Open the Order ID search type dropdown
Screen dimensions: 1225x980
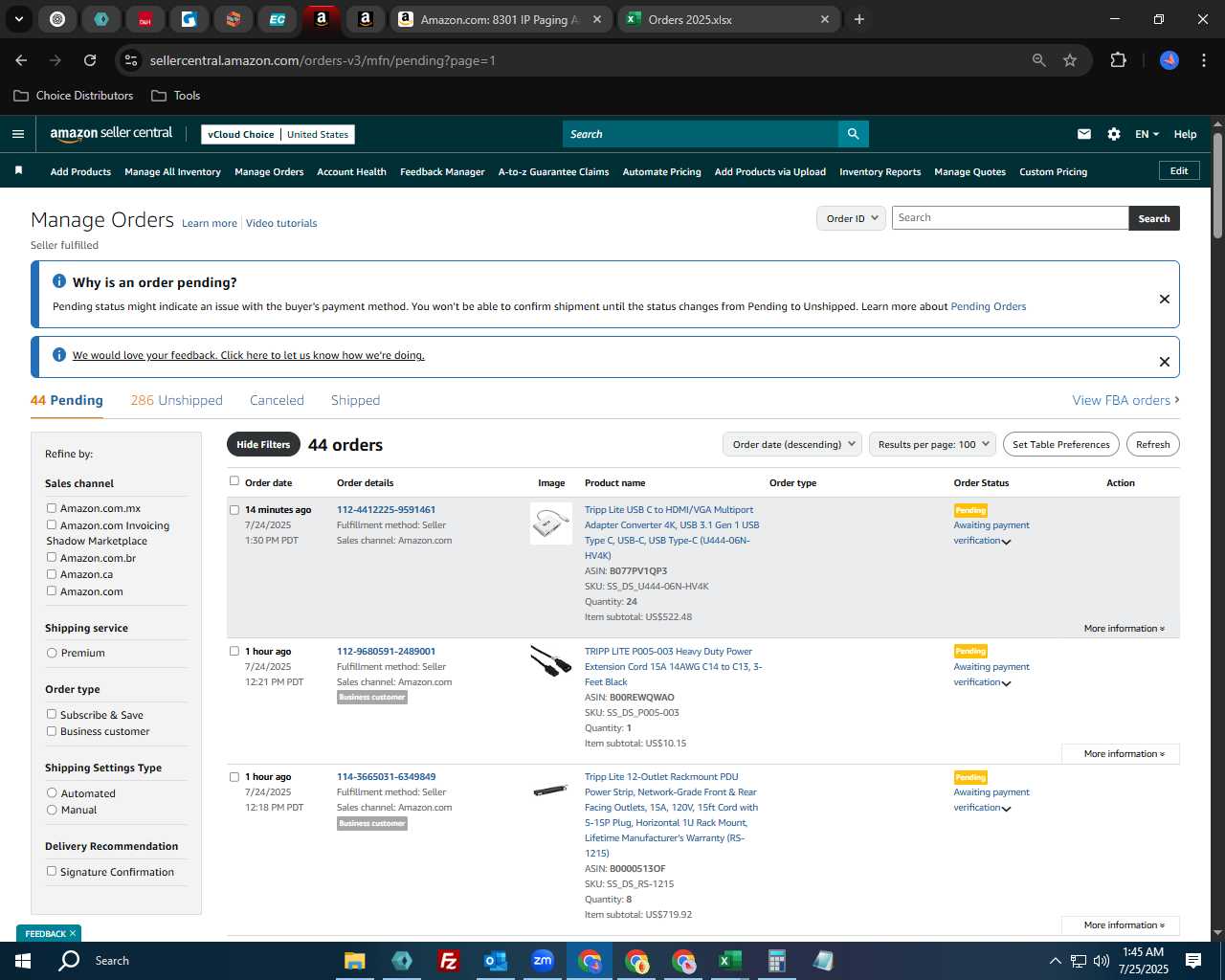click(x=851, y=218)
